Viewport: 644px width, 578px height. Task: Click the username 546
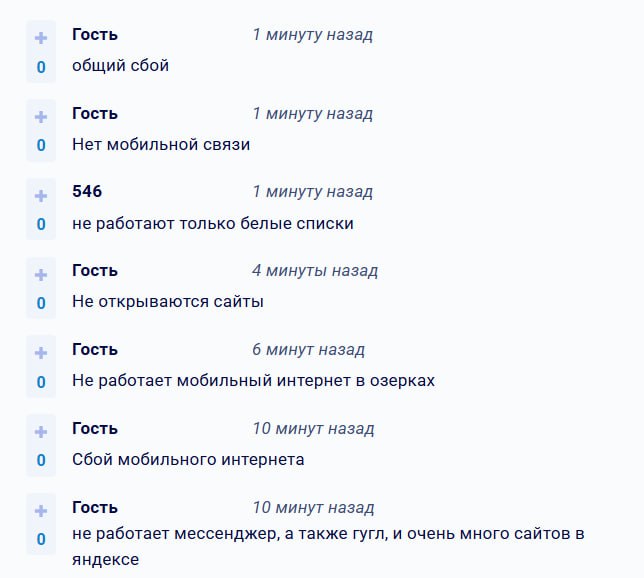click(x=87, y=191)
